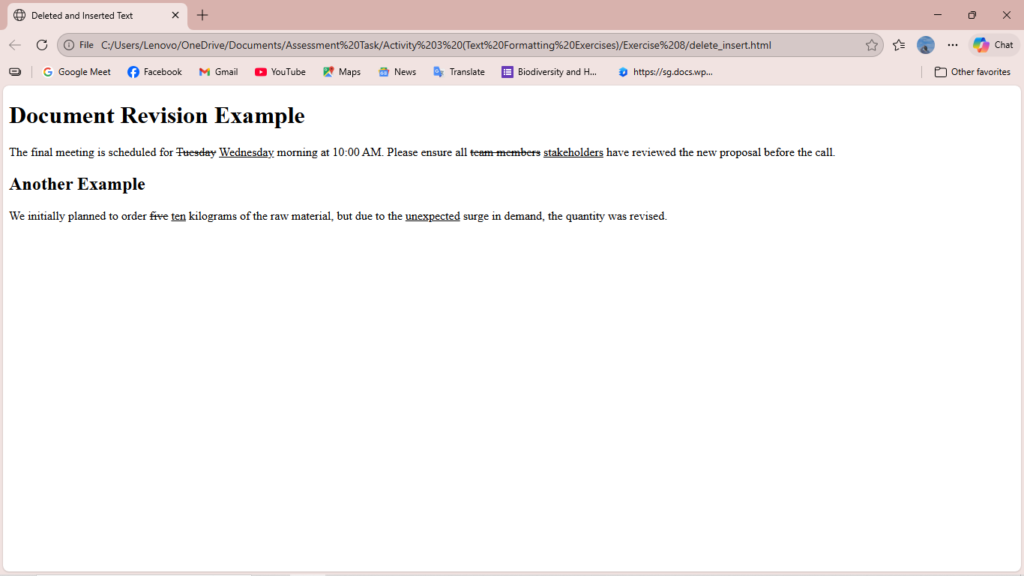Screen dimensions: 1024x576
Task: Open the Gmail bookmark
Action: point(218,72)
